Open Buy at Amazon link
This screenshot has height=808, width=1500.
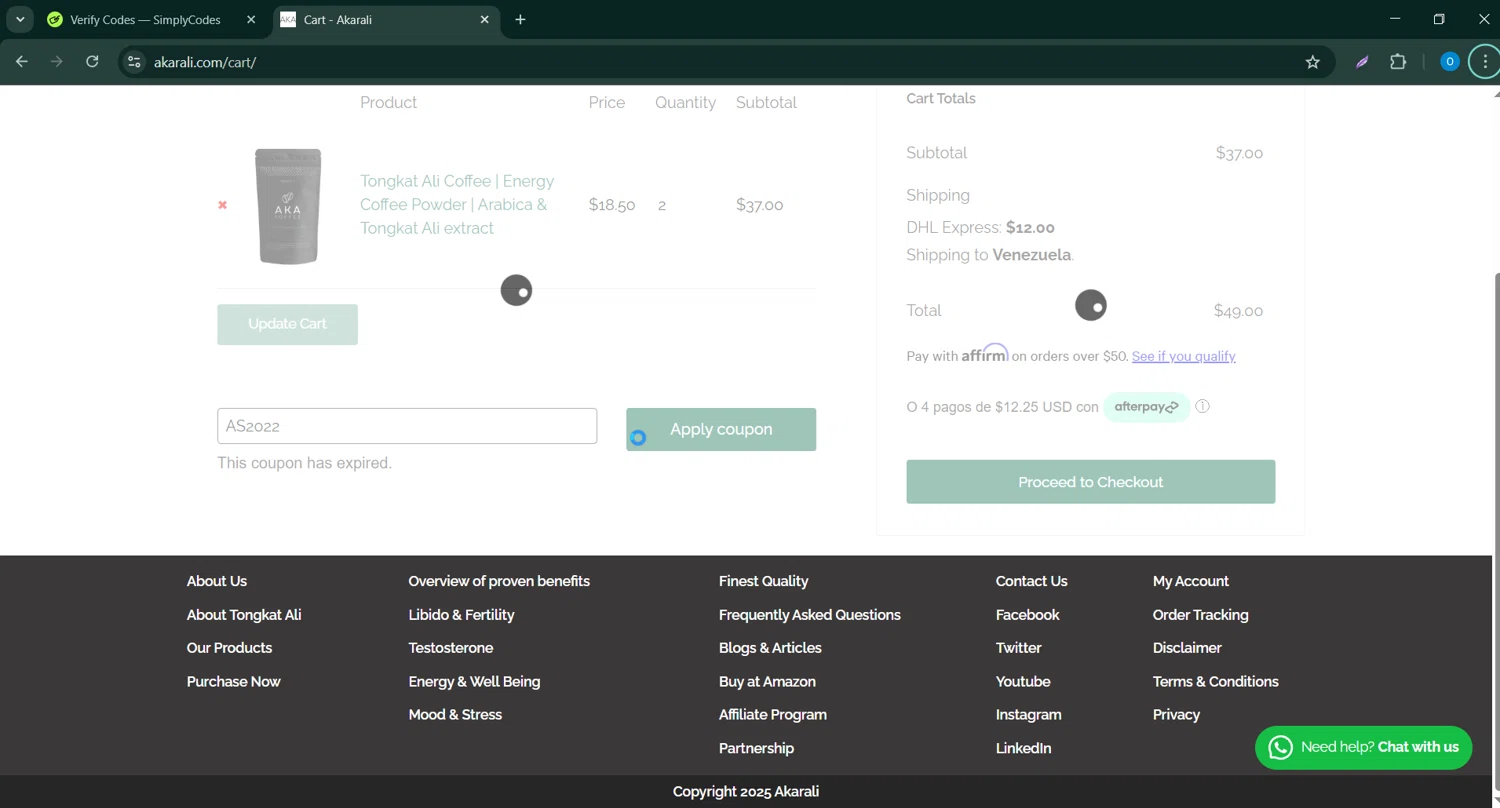coord(767,682)
